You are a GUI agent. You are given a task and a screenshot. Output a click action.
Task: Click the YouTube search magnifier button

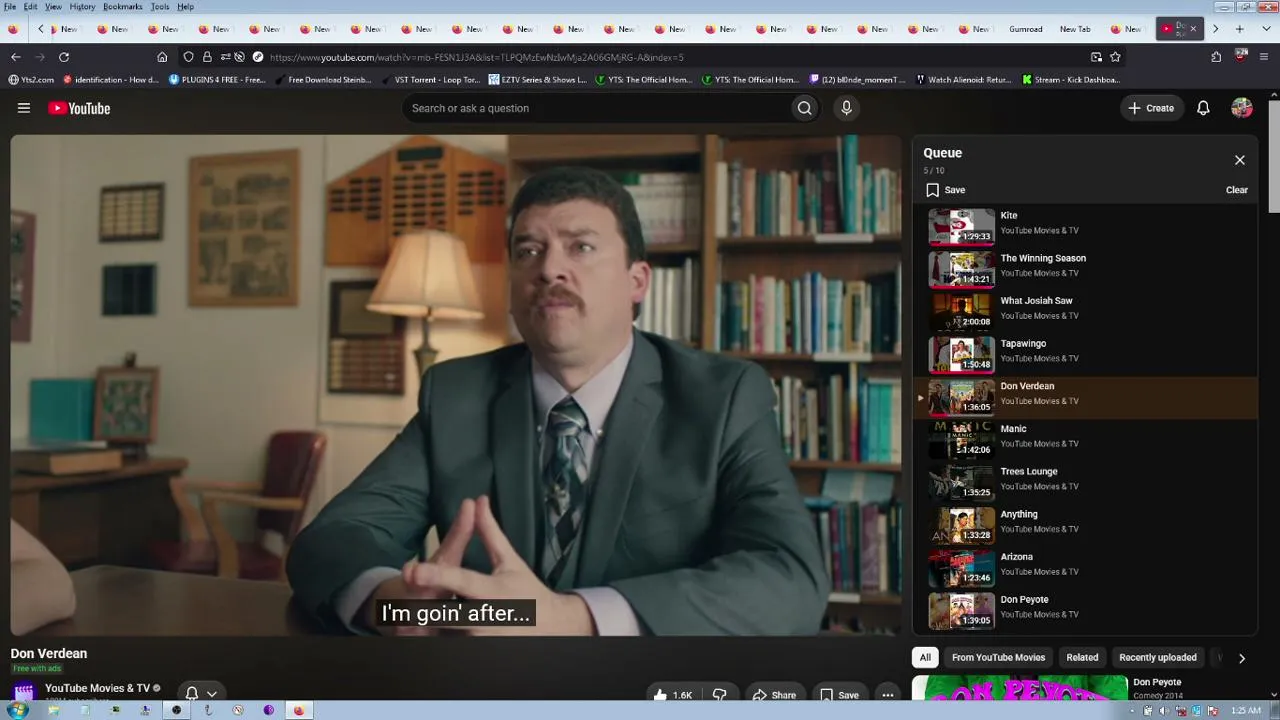804,108
